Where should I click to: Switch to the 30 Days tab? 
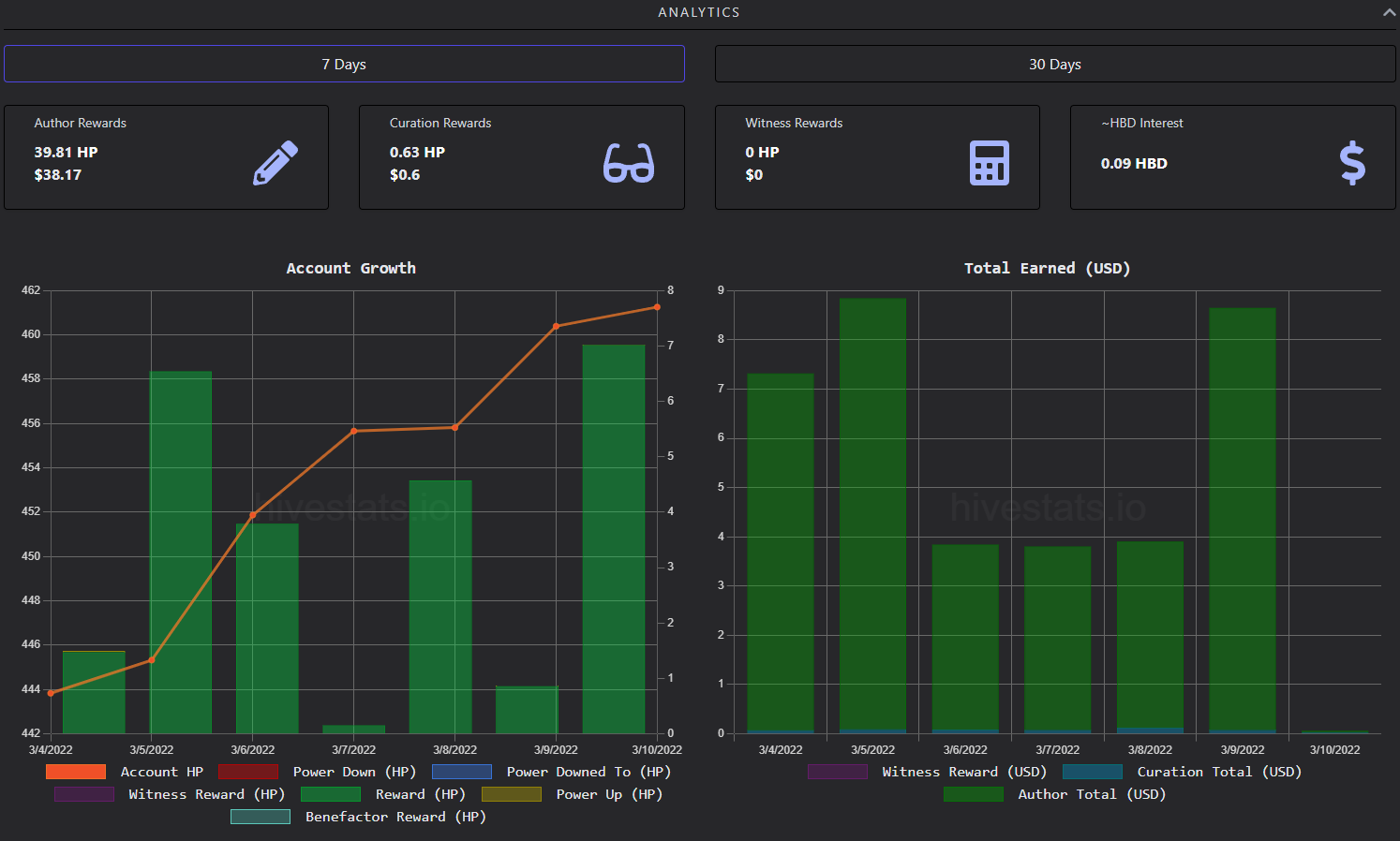1055,64
